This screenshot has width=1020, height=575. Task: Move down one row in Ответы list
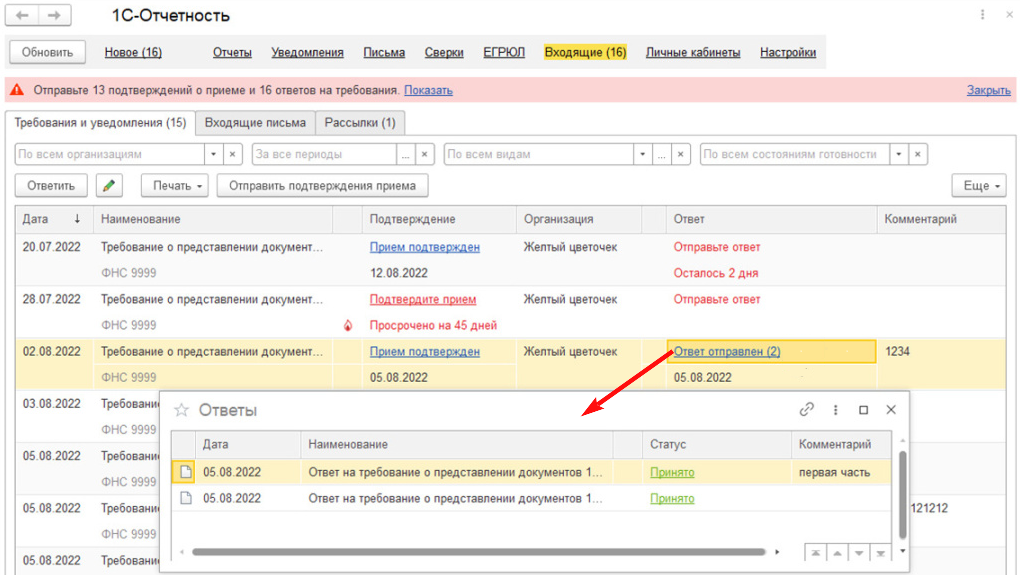[859, 553]
